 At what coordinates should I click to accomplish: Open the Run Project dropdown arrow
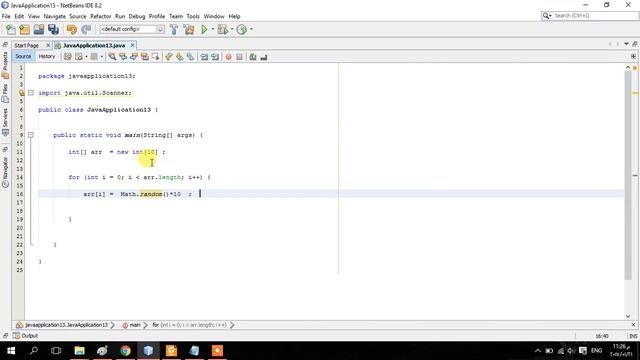(213, 29)
